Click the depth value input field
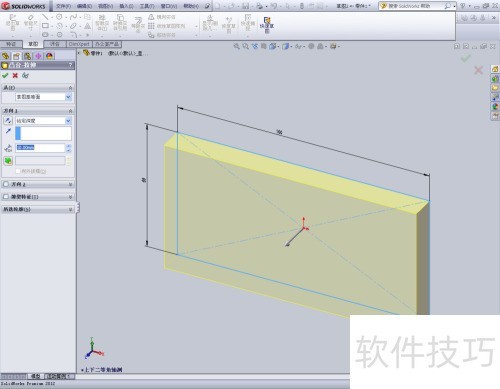The image size is (500, 389). click(40, 148)
